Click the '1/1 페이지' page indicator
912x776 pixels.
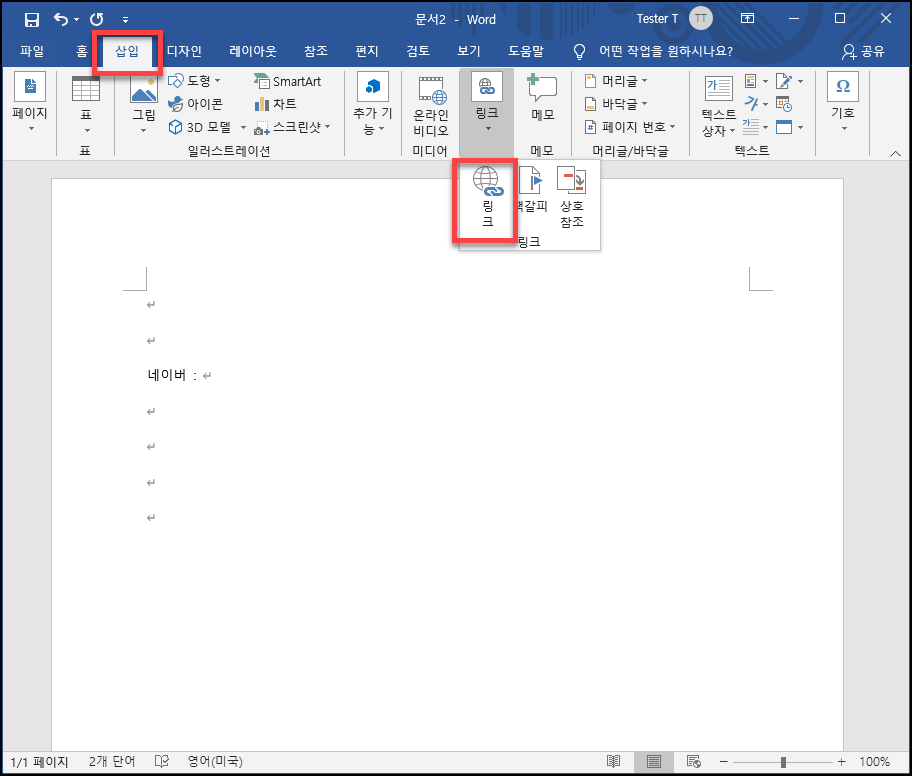pos(40,762)
